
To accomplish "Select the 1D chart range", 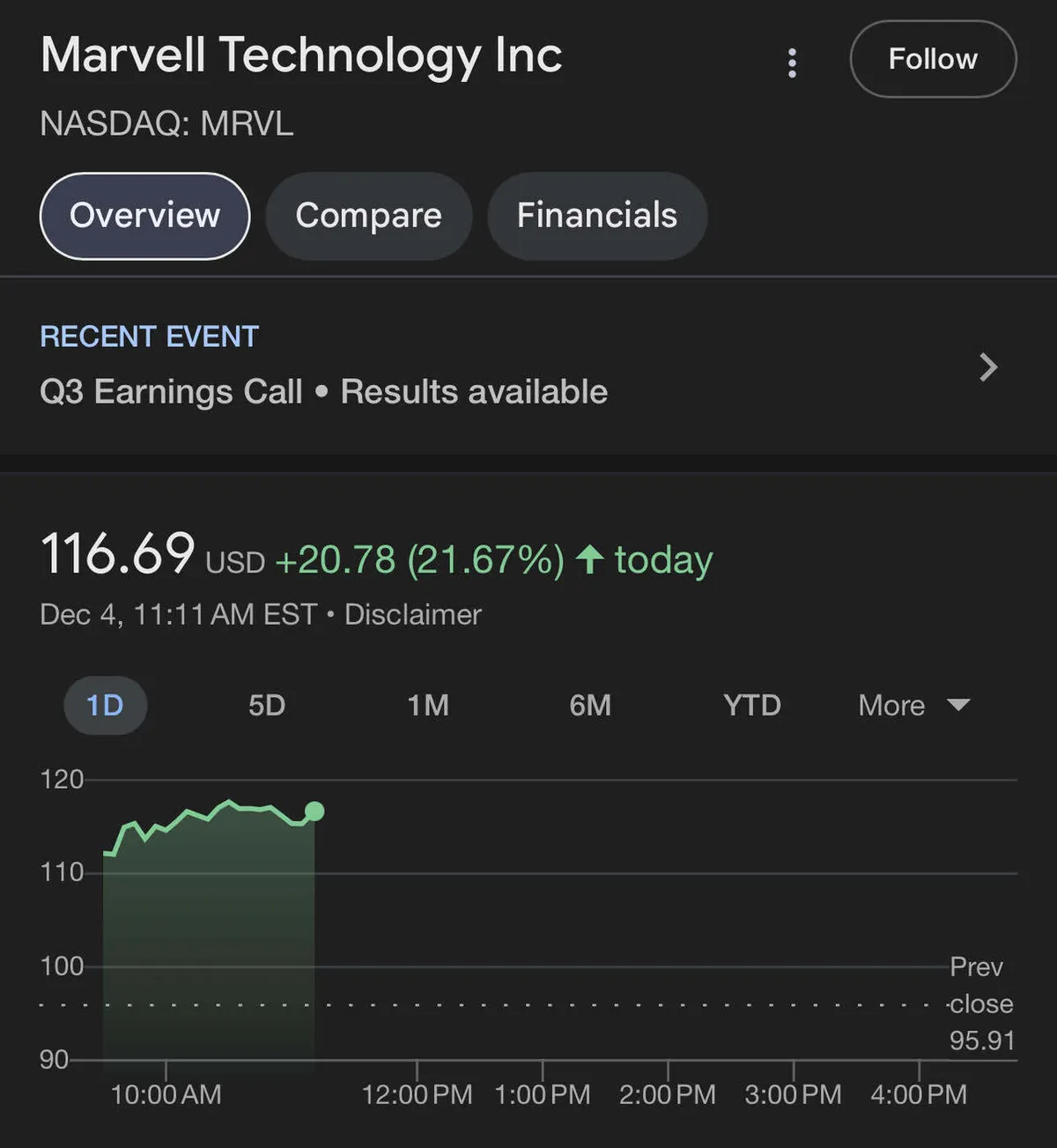I will 105,705.
